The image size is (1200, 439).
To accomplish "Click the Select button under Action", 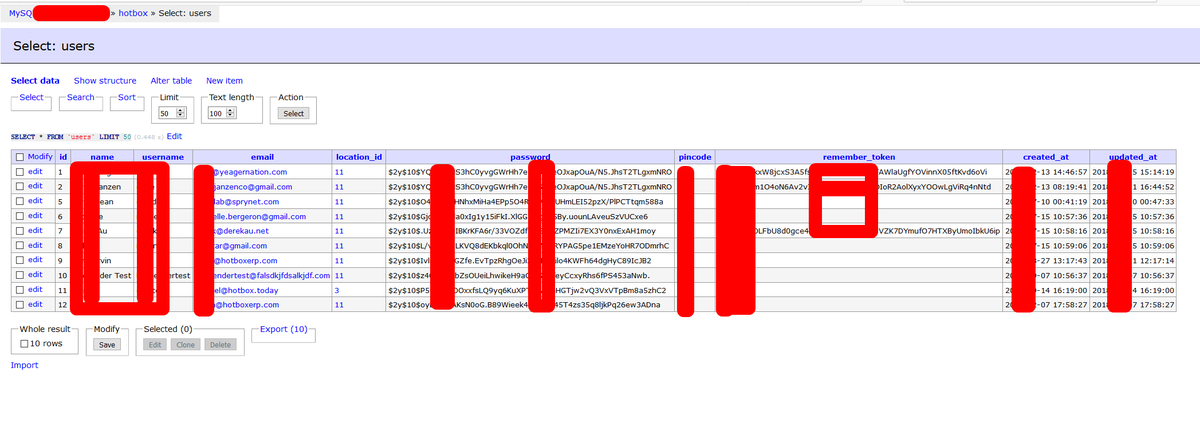I will [294, 114].
